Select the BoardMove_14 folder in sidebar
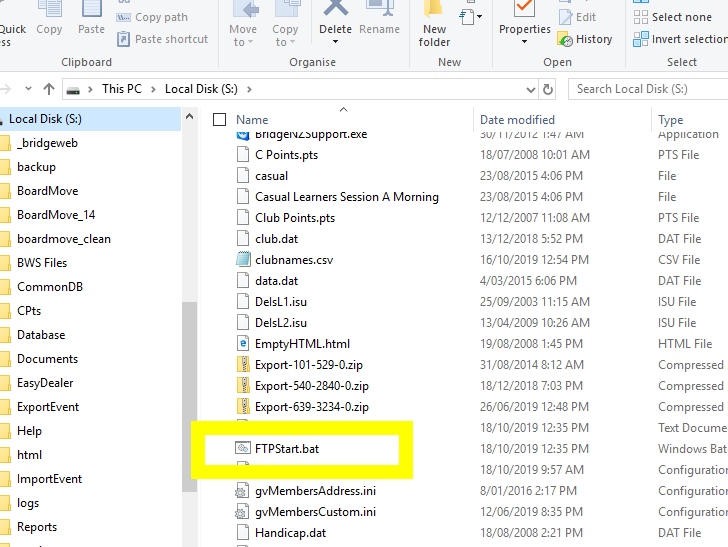Image resolution: width=728 pixels, height=547 pixels. (x=56, y=215)
